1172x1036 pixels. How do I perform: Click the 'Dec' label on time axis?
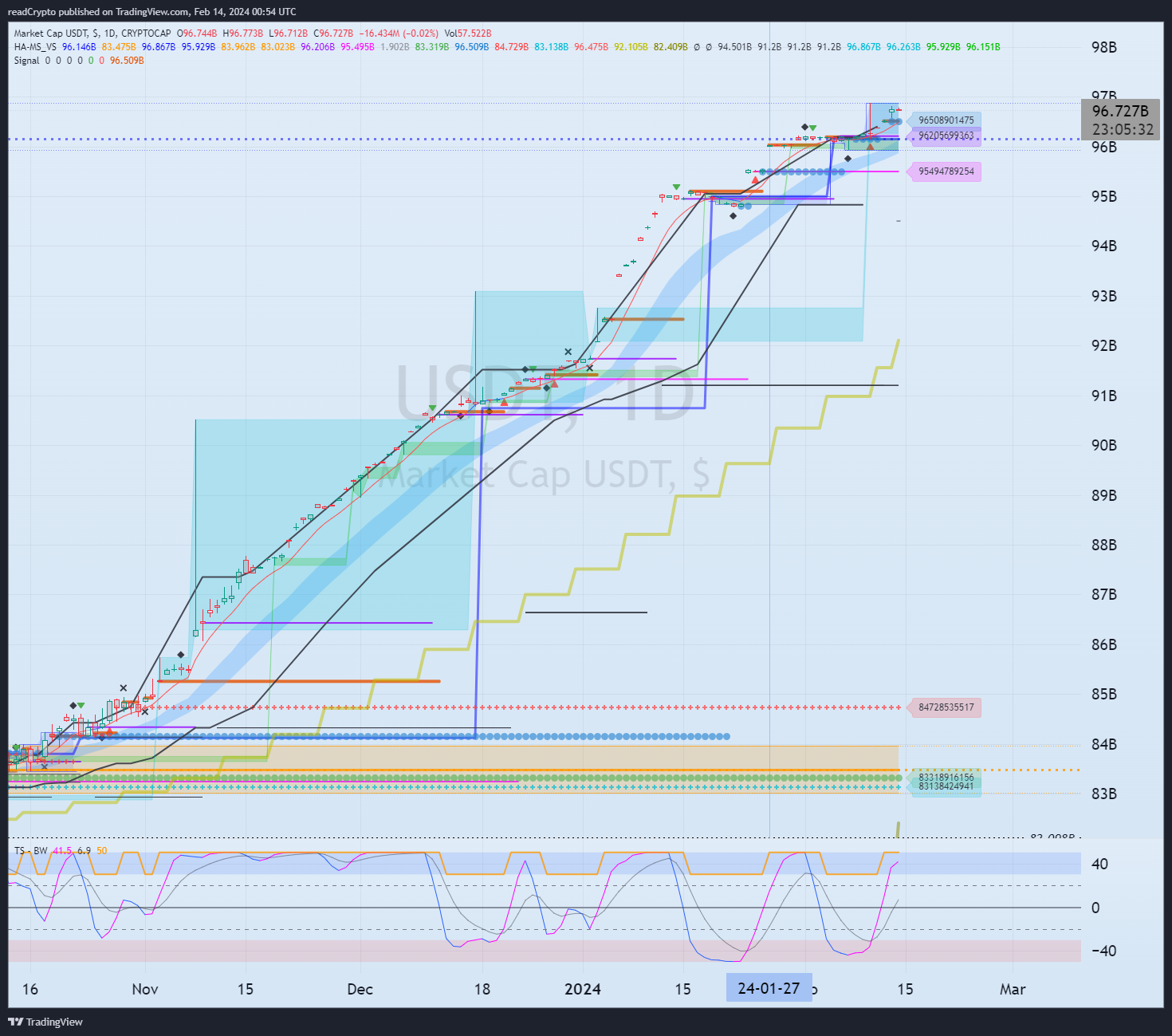pos(360,989)
